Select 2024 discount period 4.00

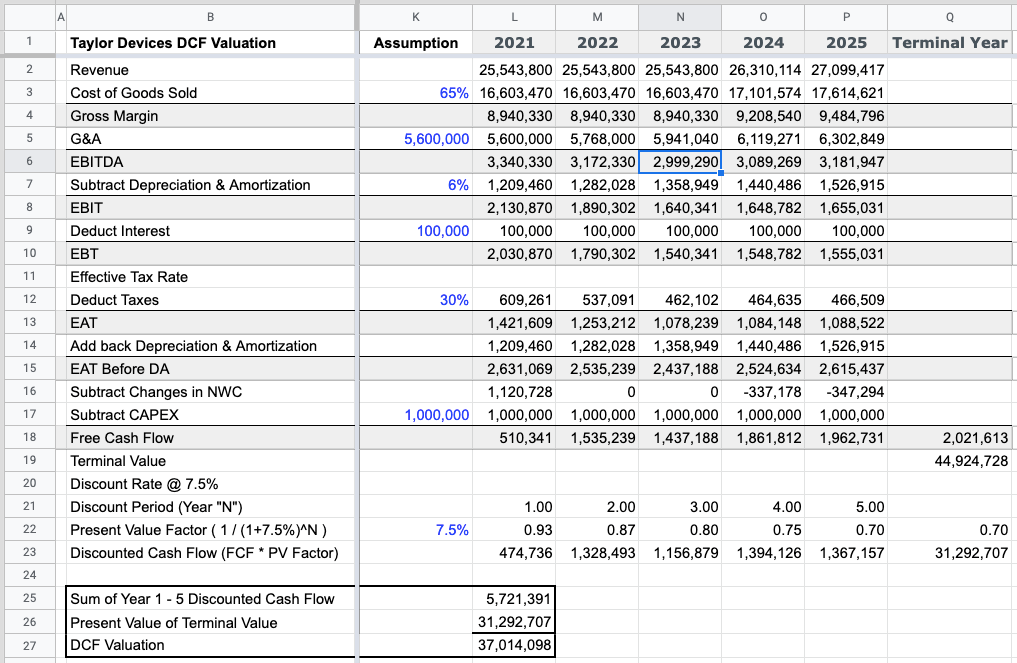[763, 507]
